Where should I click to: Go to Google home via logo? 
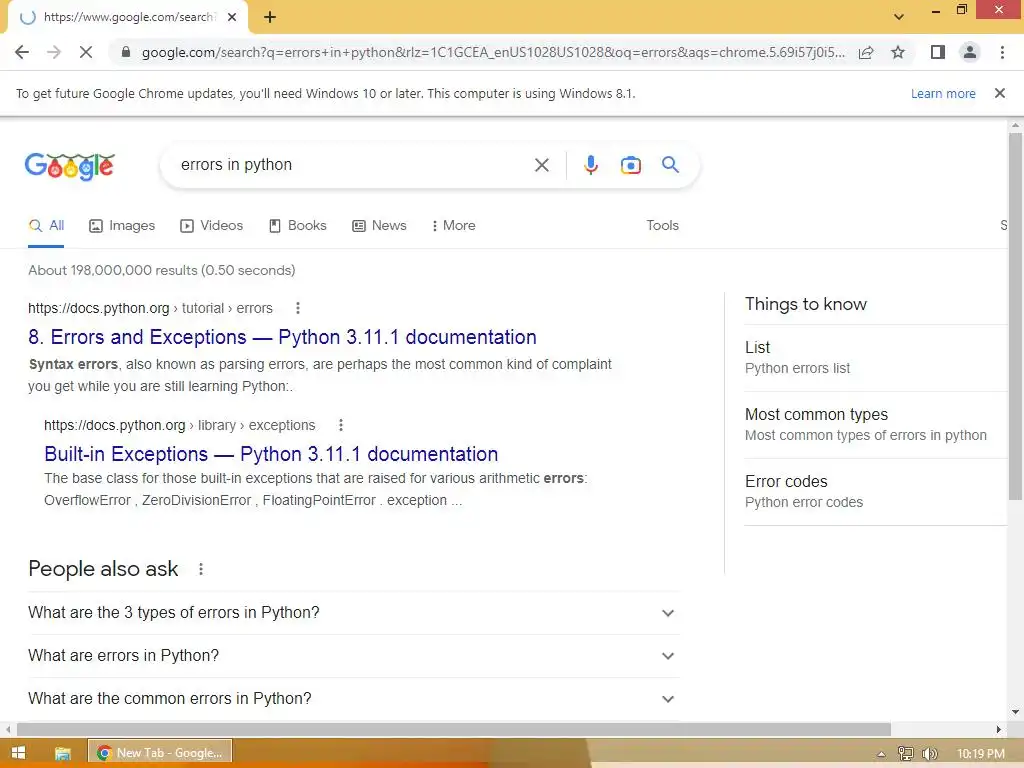(x=70, y=166)
